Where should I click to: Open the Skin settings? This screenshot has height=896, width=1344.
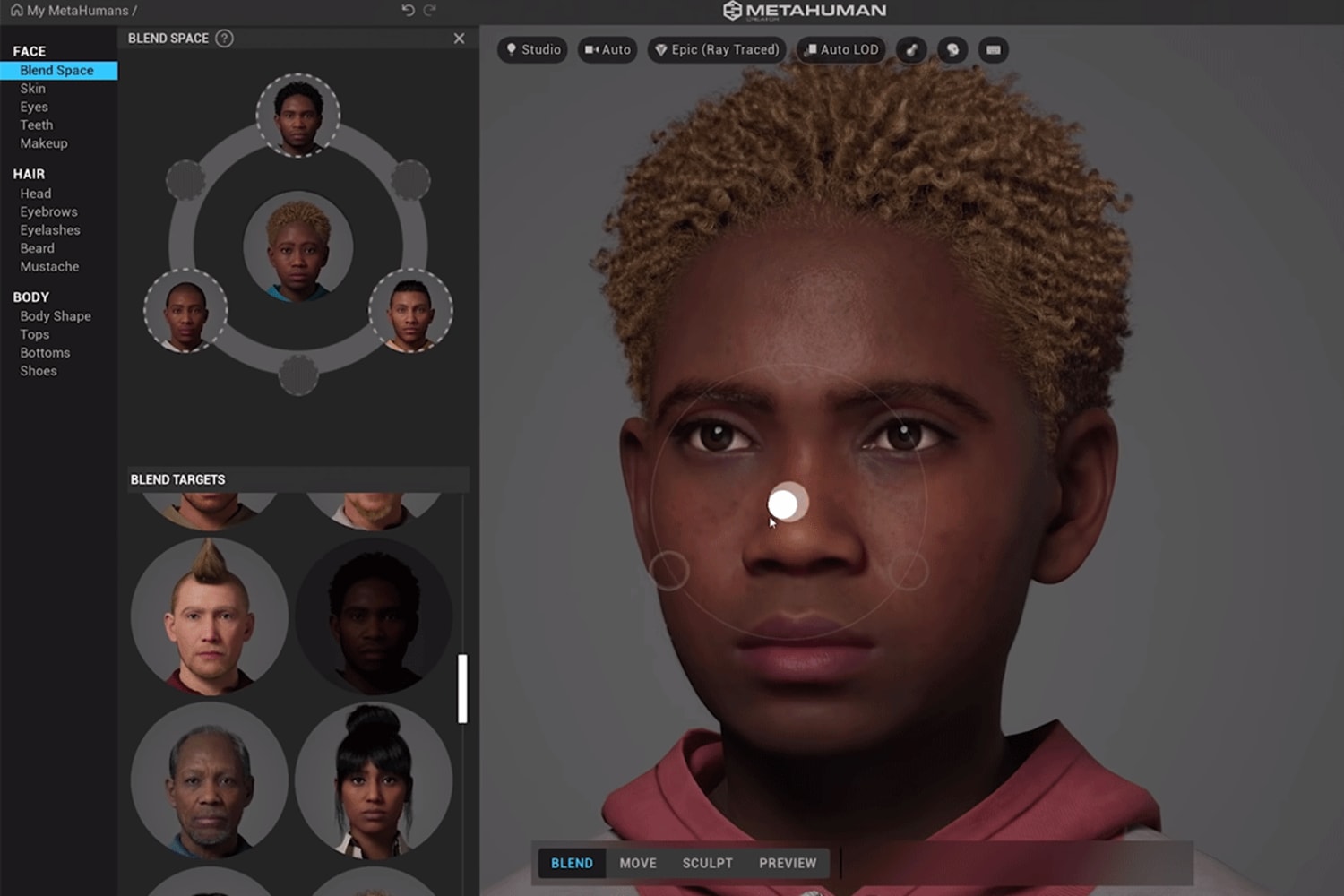pyautogui.click(x=33, y=89)
